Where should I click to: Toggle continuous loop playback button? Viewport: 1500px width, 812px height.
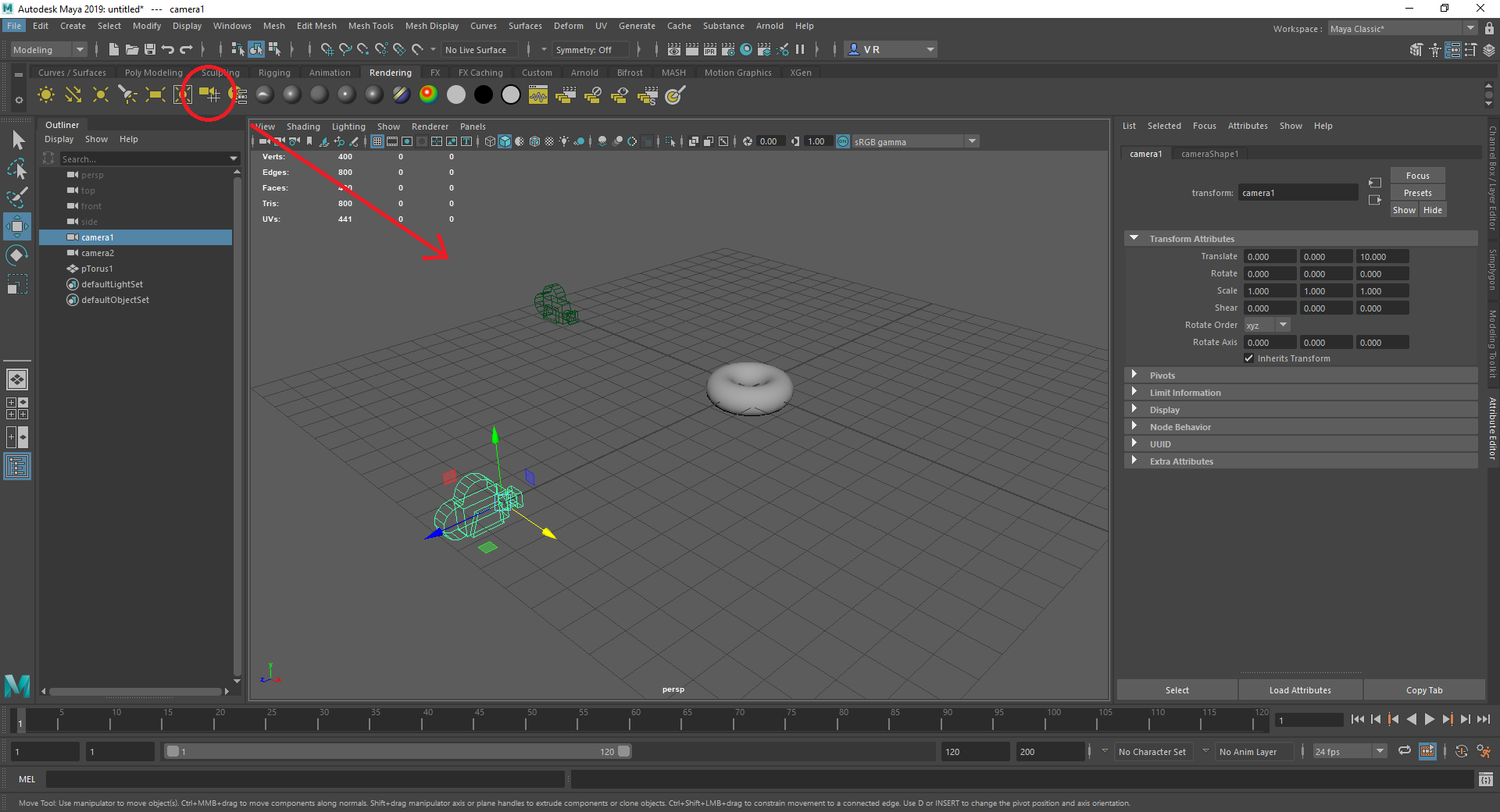tap(1404, 751)
